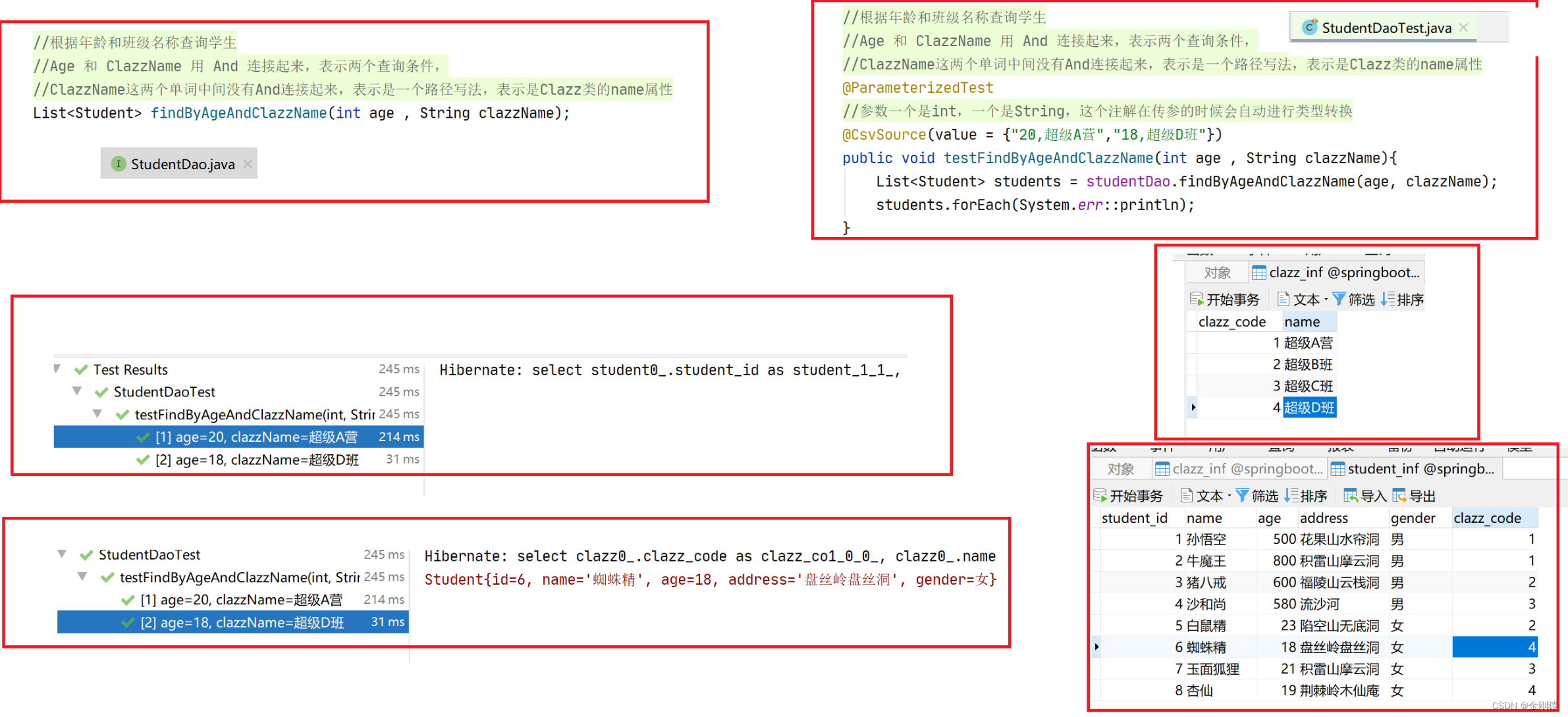Select highlighted clazz_code 4 cell of 蜘蛛精 row
Screen dimensions: 1568x717
pyautogui.click(x=1495, y=647)
